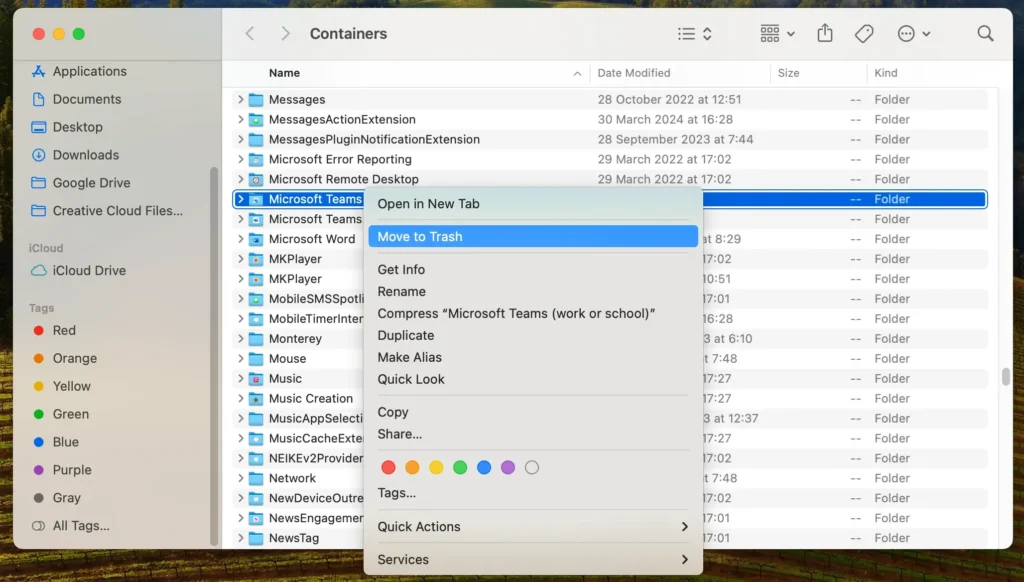Sort by Kind column header
The width and height of the screenshot is (1024, 582).
pos(886,73)
